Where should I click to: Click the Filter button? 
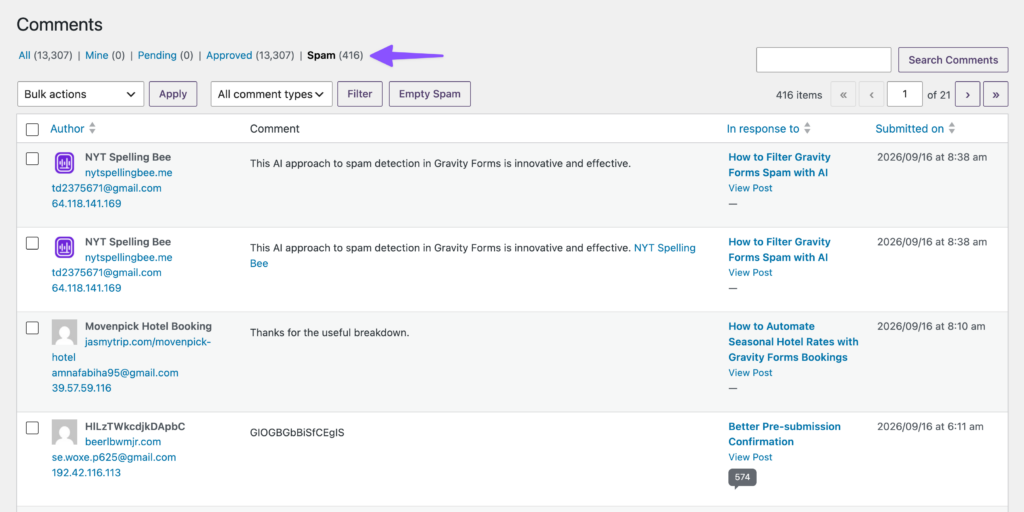[x=360, y=94]
